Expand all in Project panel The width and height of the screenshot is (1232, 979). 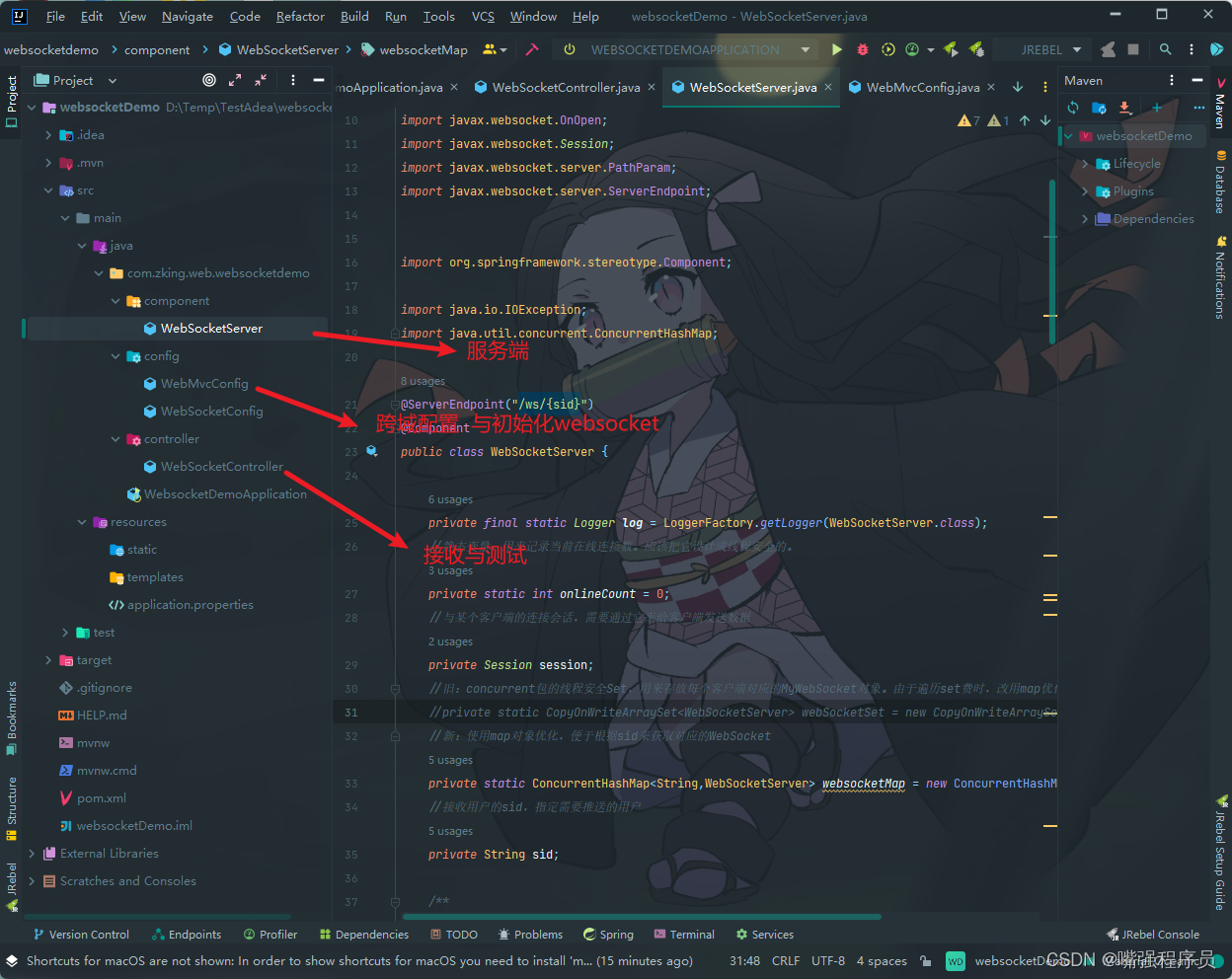tap(235, 80)
